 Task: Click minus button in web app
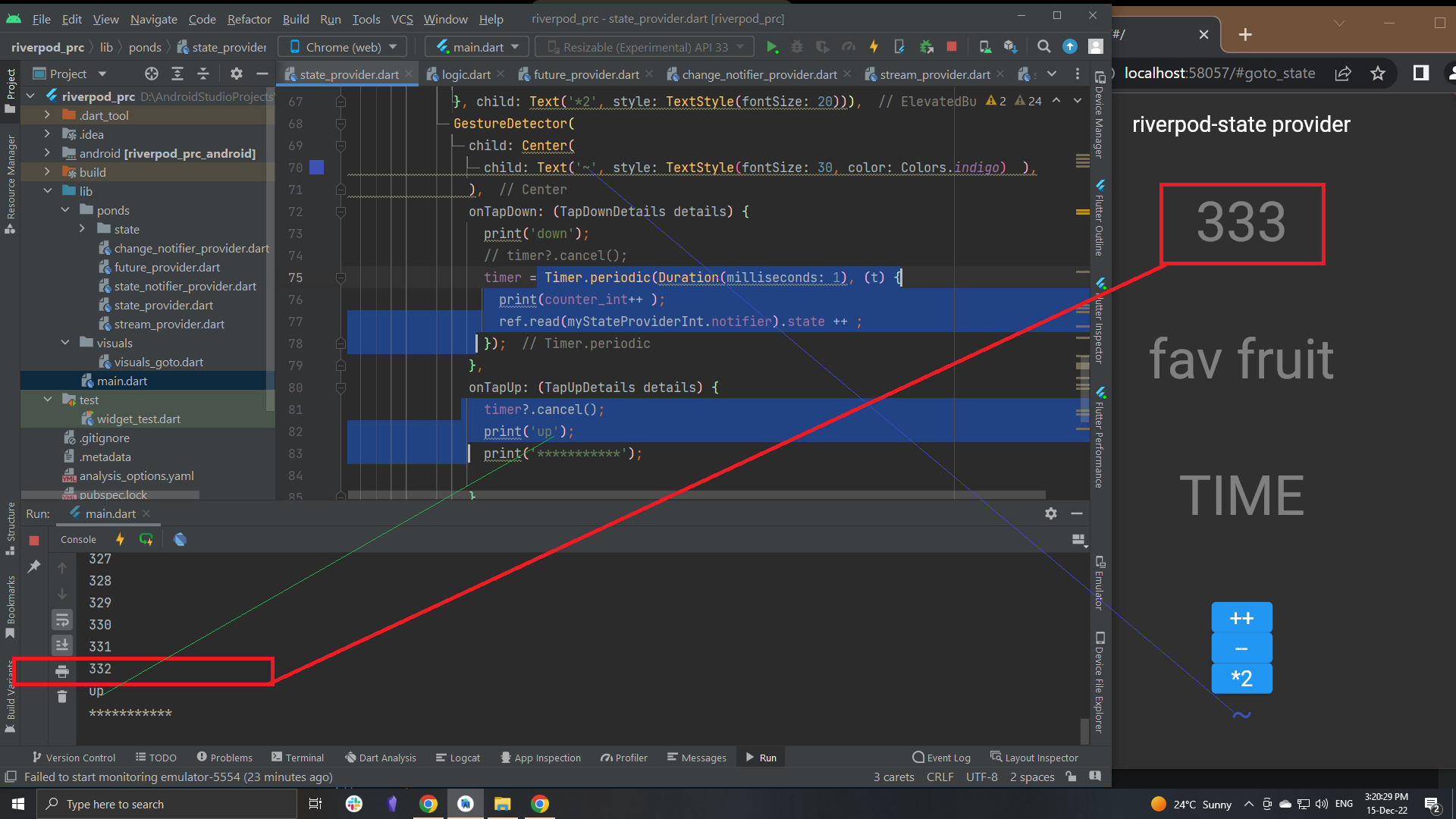point(1241,648)
